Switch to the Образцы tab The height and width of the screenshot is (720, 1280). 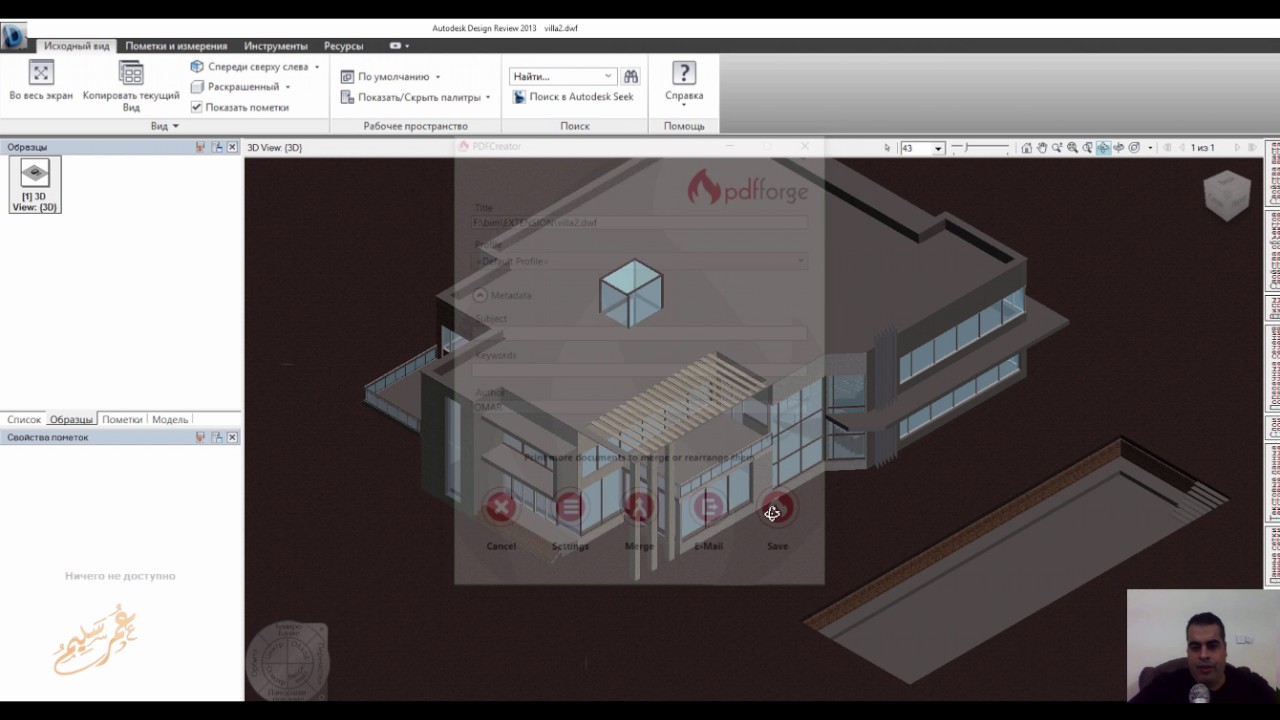coord(71,420)
